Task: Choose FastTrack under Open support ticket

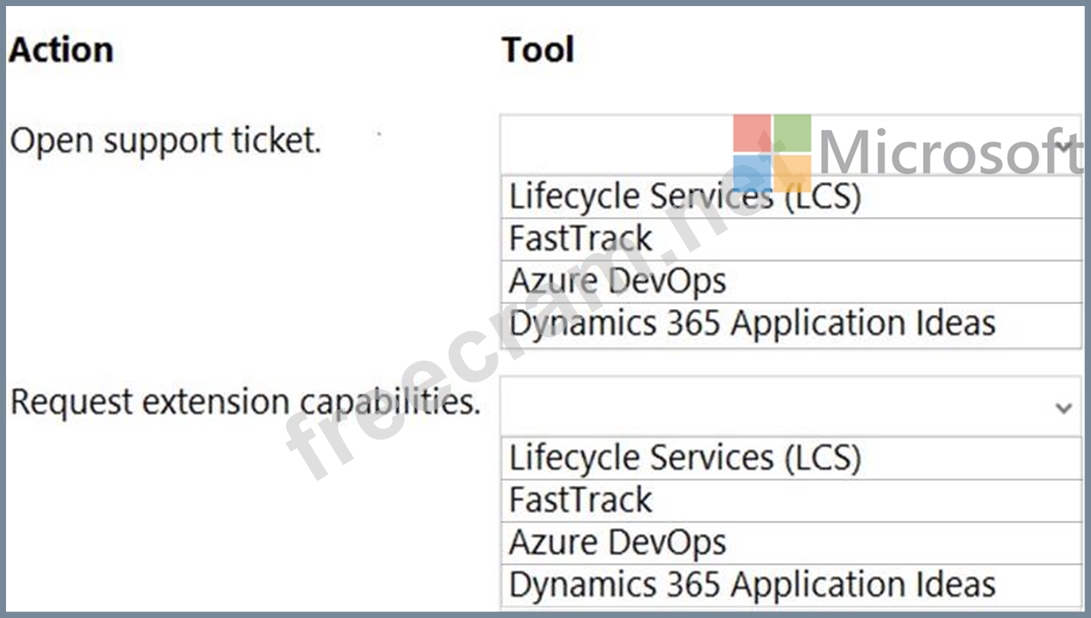Action: click(x=580, y=238)
